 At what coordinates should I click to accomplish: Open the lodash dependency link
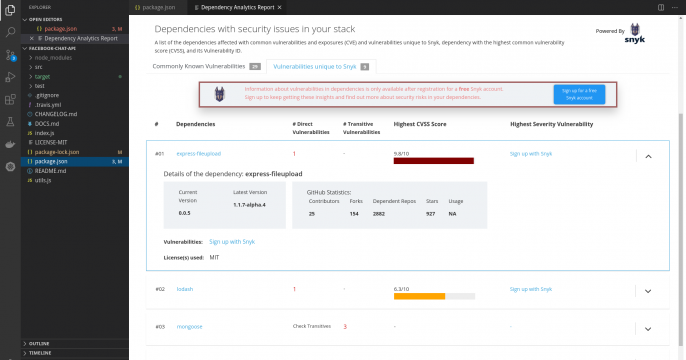click(185, 289)
